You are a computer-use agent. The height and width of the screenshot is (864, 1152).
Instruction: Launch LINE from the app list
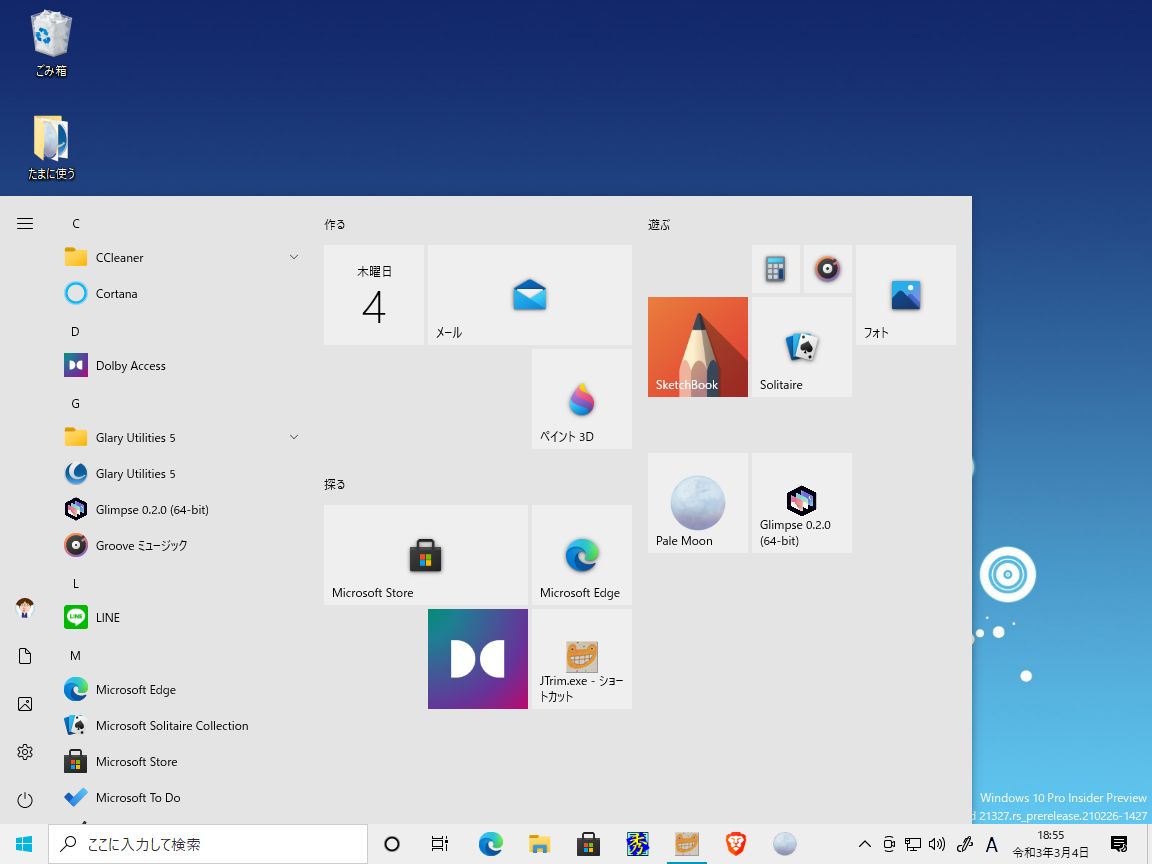[x=182, y=617]
